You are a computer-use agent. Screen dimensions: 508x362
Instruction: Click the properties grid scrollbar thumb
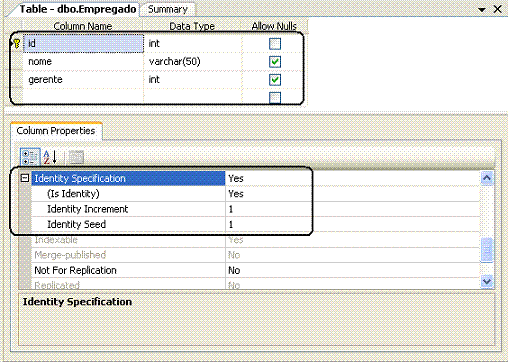click(x=487, y=249)
